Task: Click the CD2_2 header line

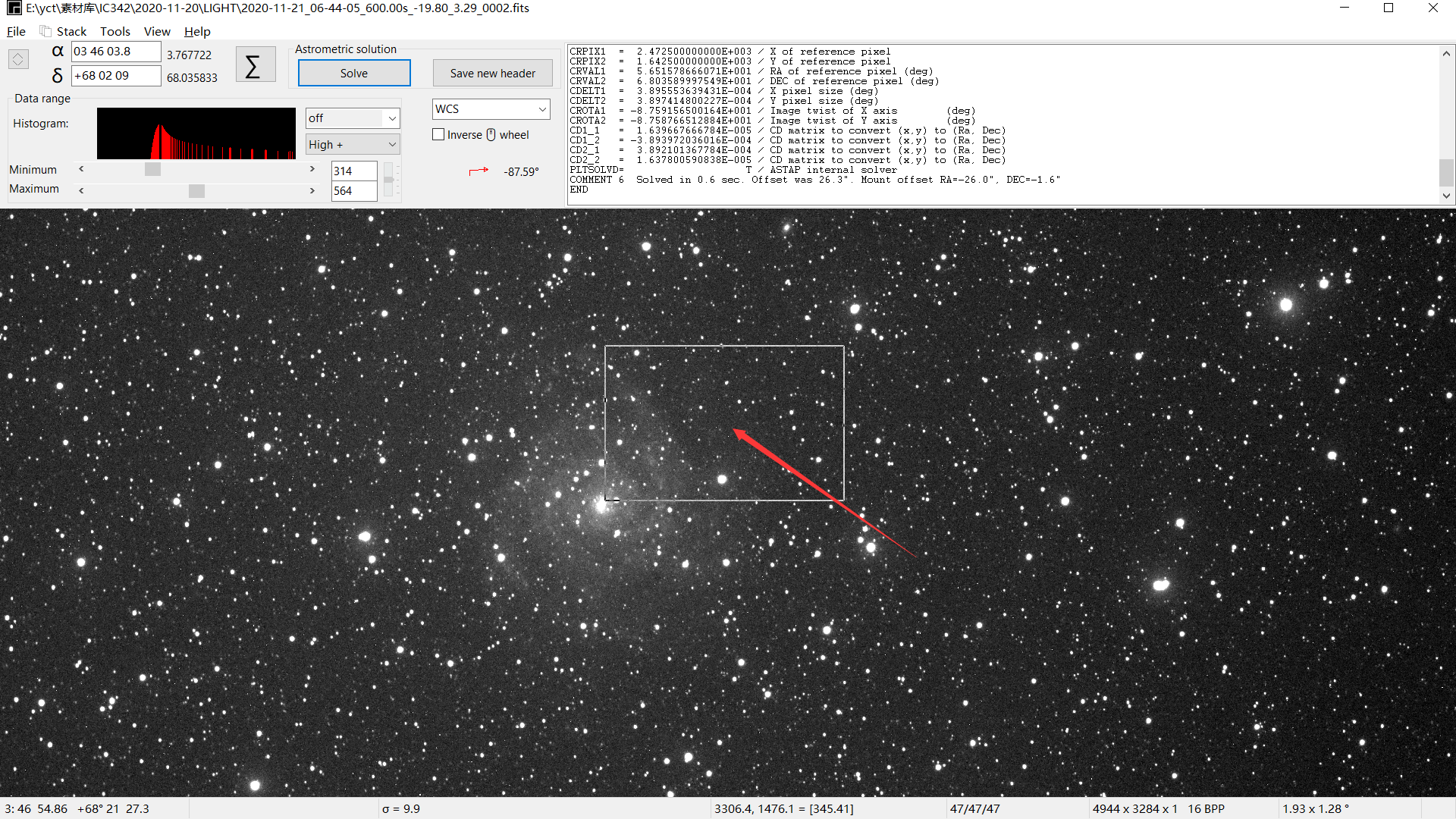Action: tap(788, 160)
